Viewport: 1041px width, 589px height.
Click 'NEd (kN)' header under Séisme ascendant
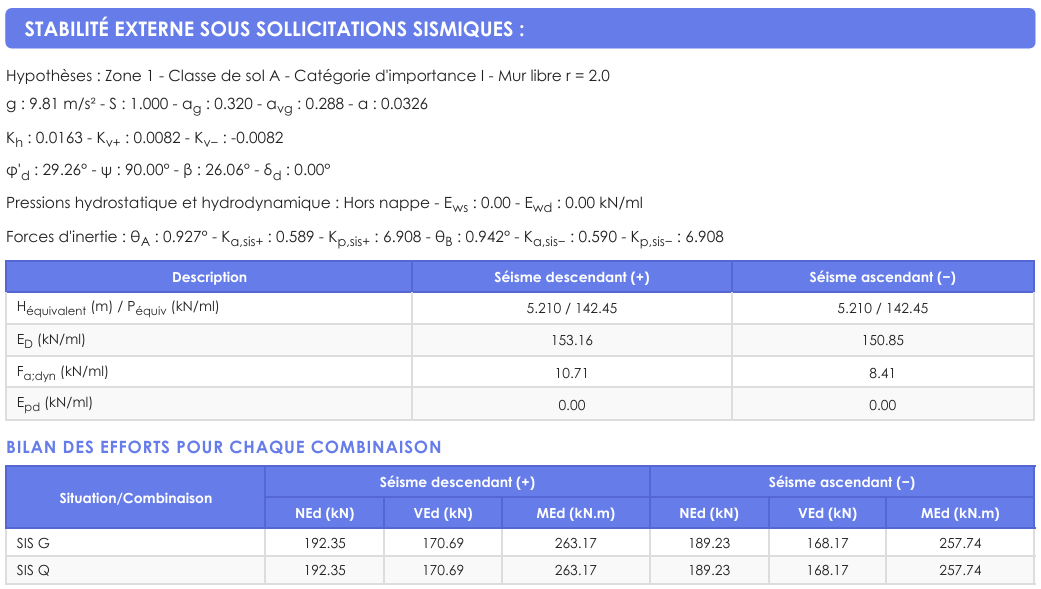[x=709, y=513]
